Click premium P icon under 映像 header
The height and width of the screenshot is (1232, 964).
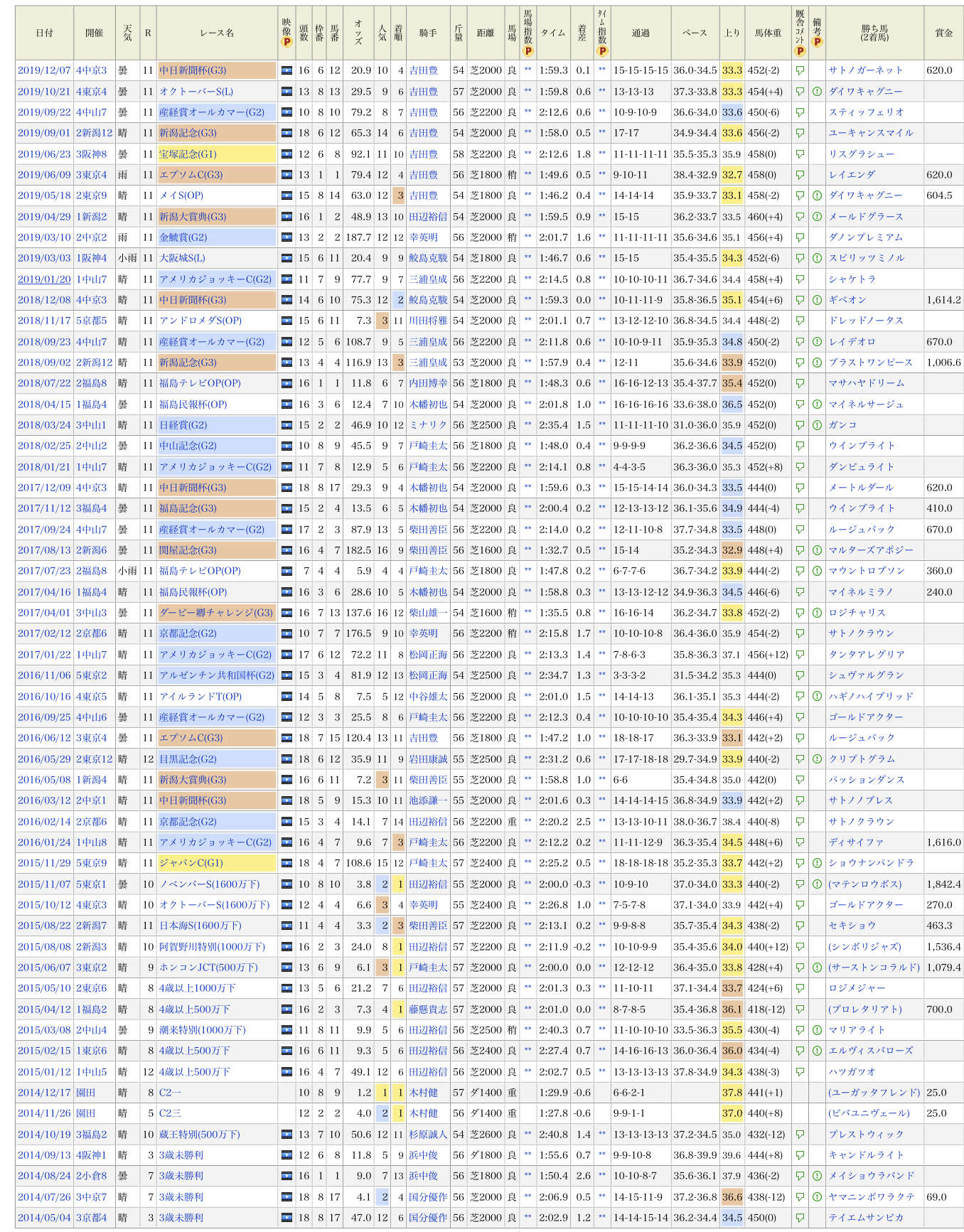point(286,43)
